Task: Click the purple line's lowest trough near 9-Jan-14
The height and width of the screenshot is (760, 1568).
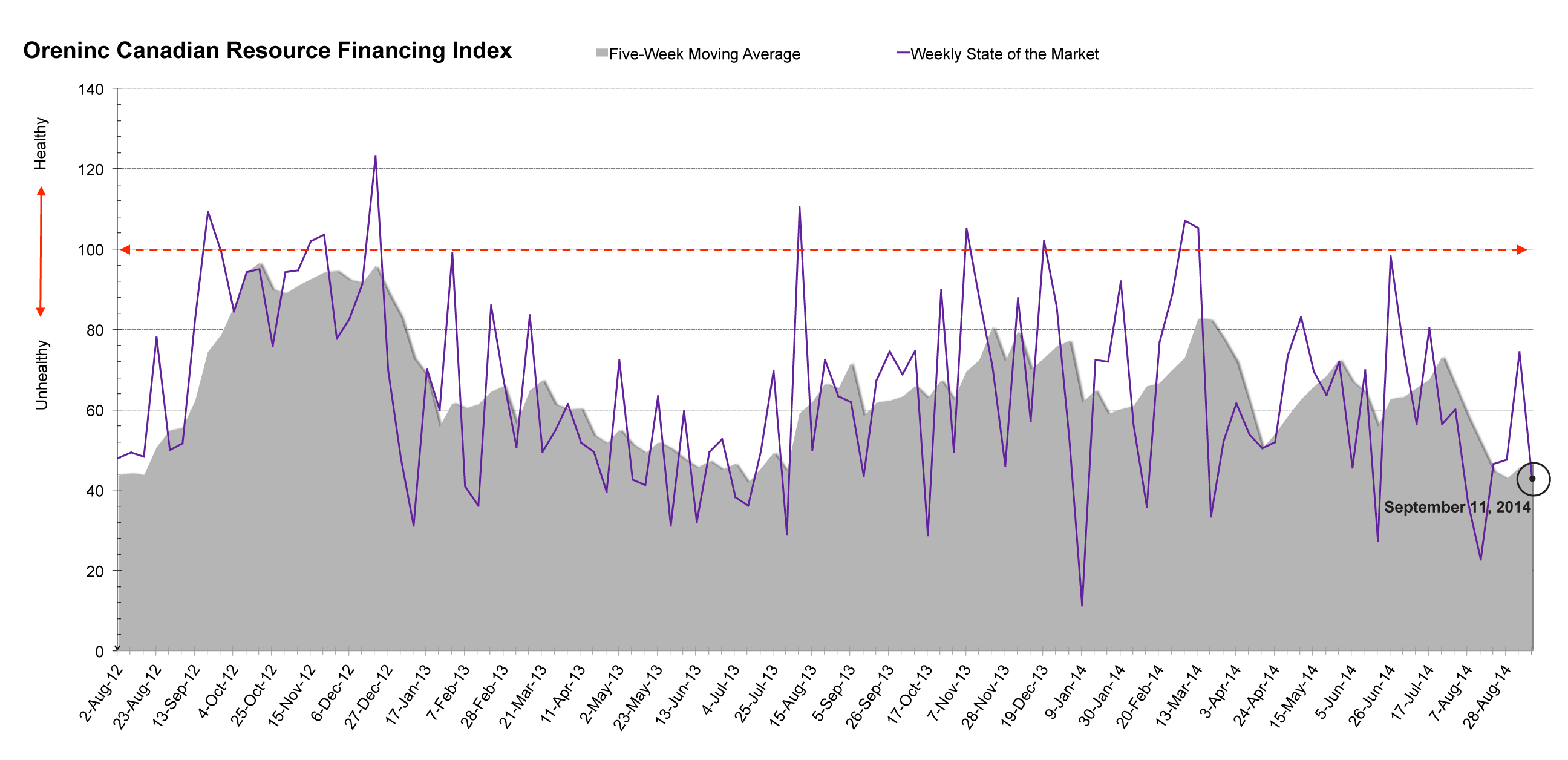Action: 1082,605
